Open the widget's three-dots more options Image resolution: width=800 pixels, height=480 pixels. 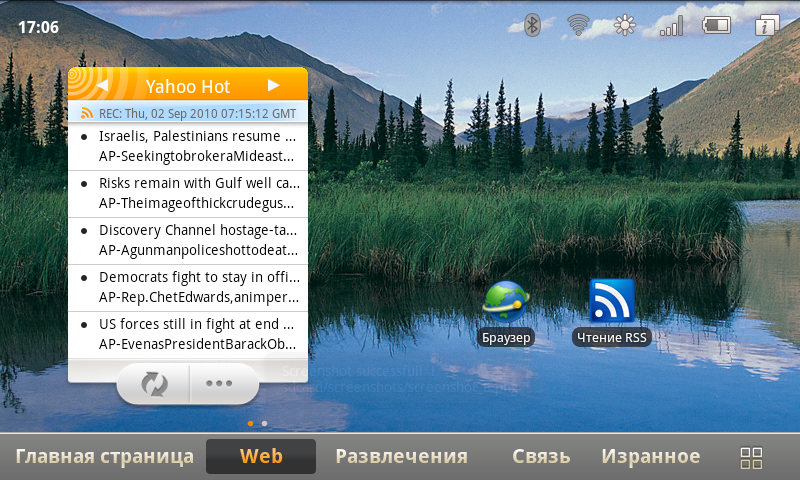(x=219, y=383)
